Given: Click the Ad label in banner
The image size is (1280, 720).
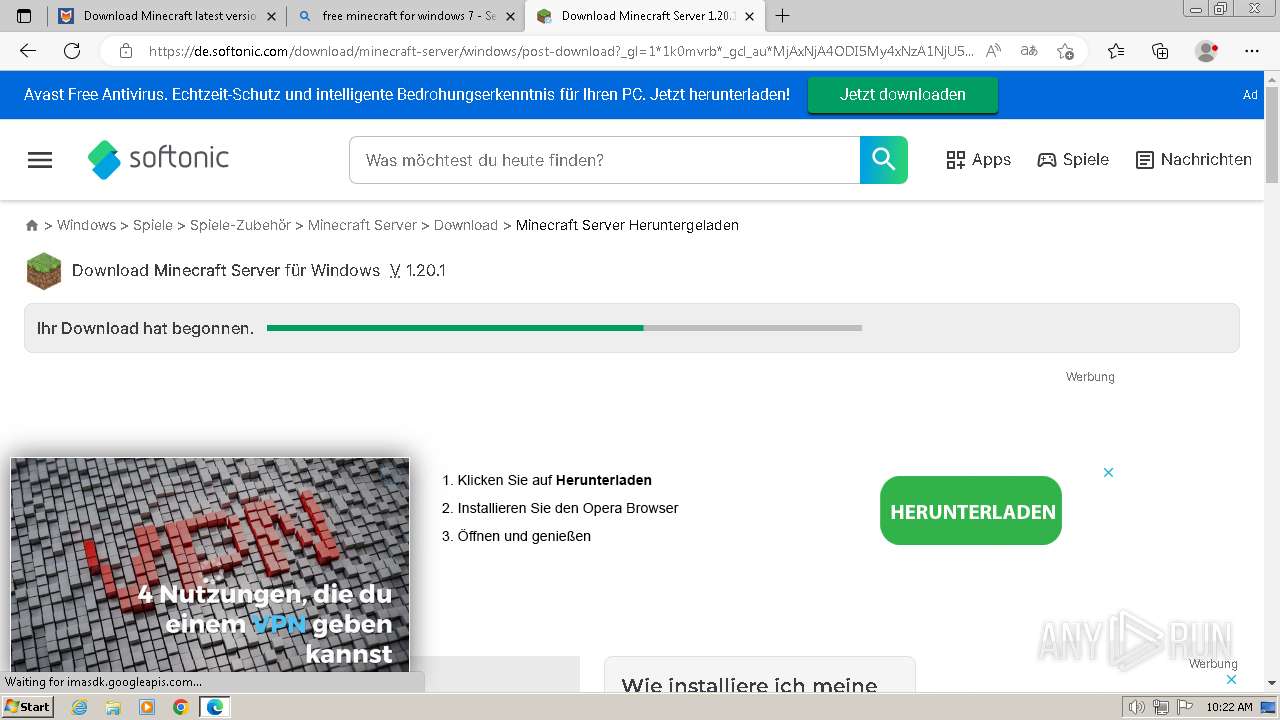Looking at the screenshot, I should [x=1250, y=95].
